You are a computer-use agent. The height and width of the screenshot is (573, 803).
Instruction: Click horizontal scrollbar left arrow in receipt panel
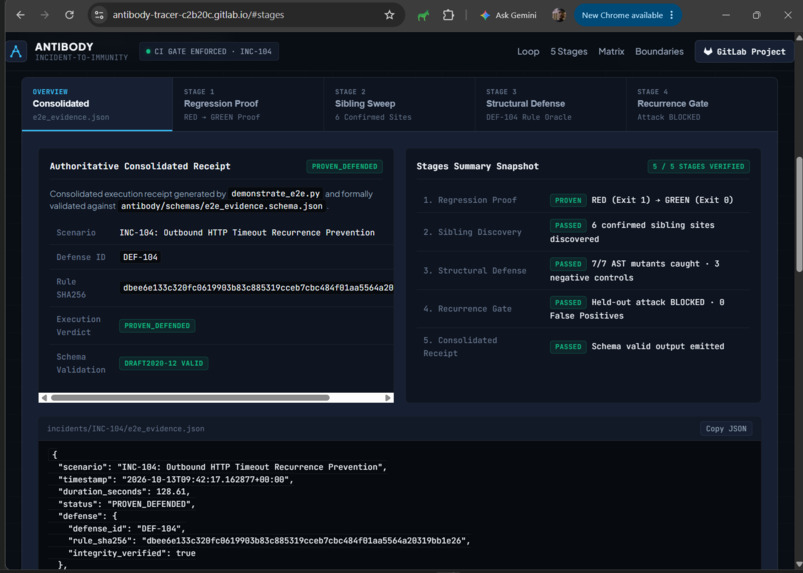(x=44, y=398)
